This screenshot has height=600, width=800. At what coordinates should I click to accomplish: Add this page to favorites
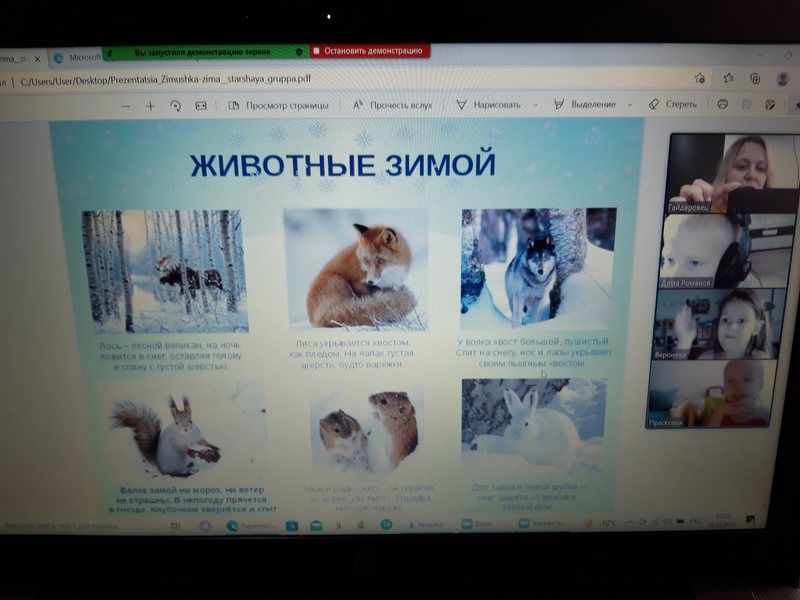click(700, 79)
